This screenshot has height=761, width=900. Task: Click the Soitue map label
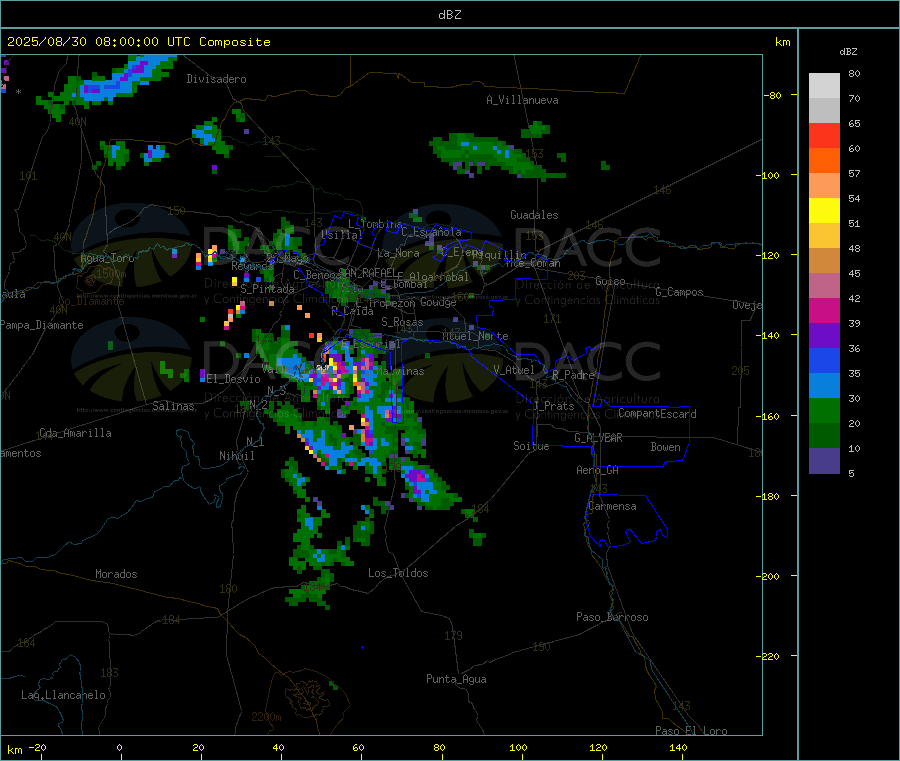coord(531,446)
